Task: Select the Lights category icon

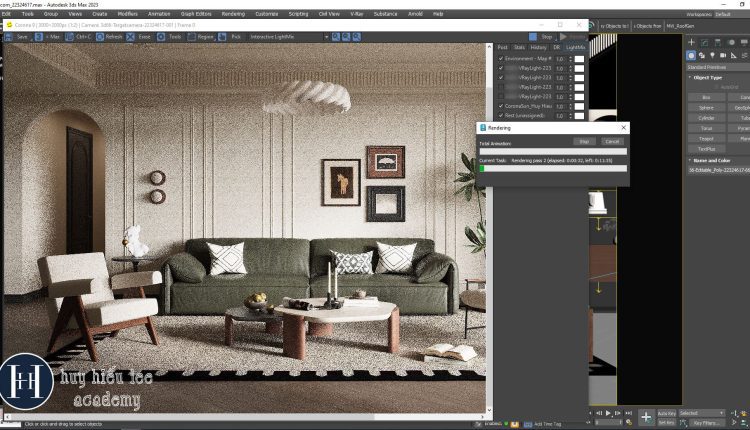Action: [x=712, y=55]
